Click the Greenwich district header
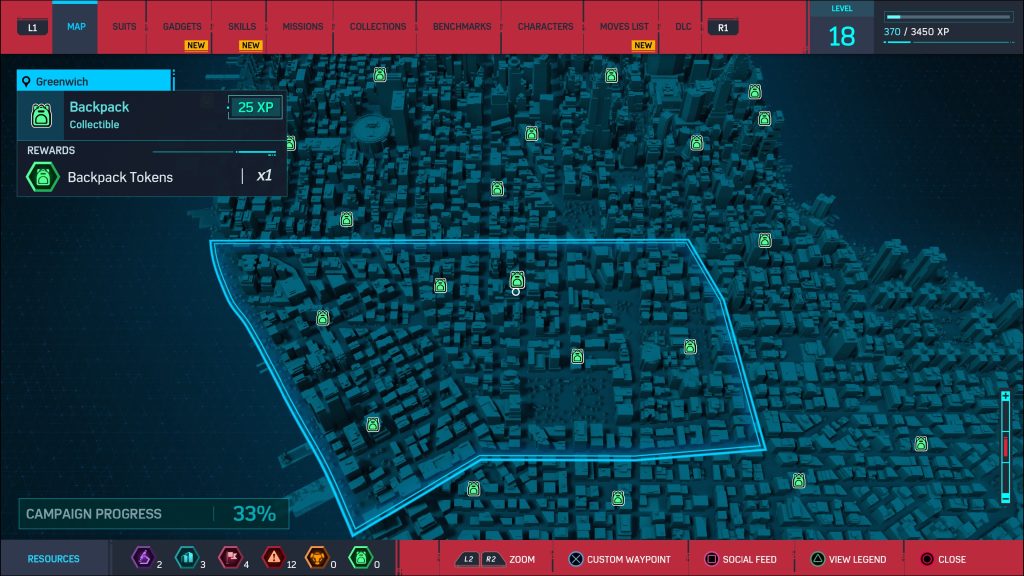 click(x=94, y=81)
